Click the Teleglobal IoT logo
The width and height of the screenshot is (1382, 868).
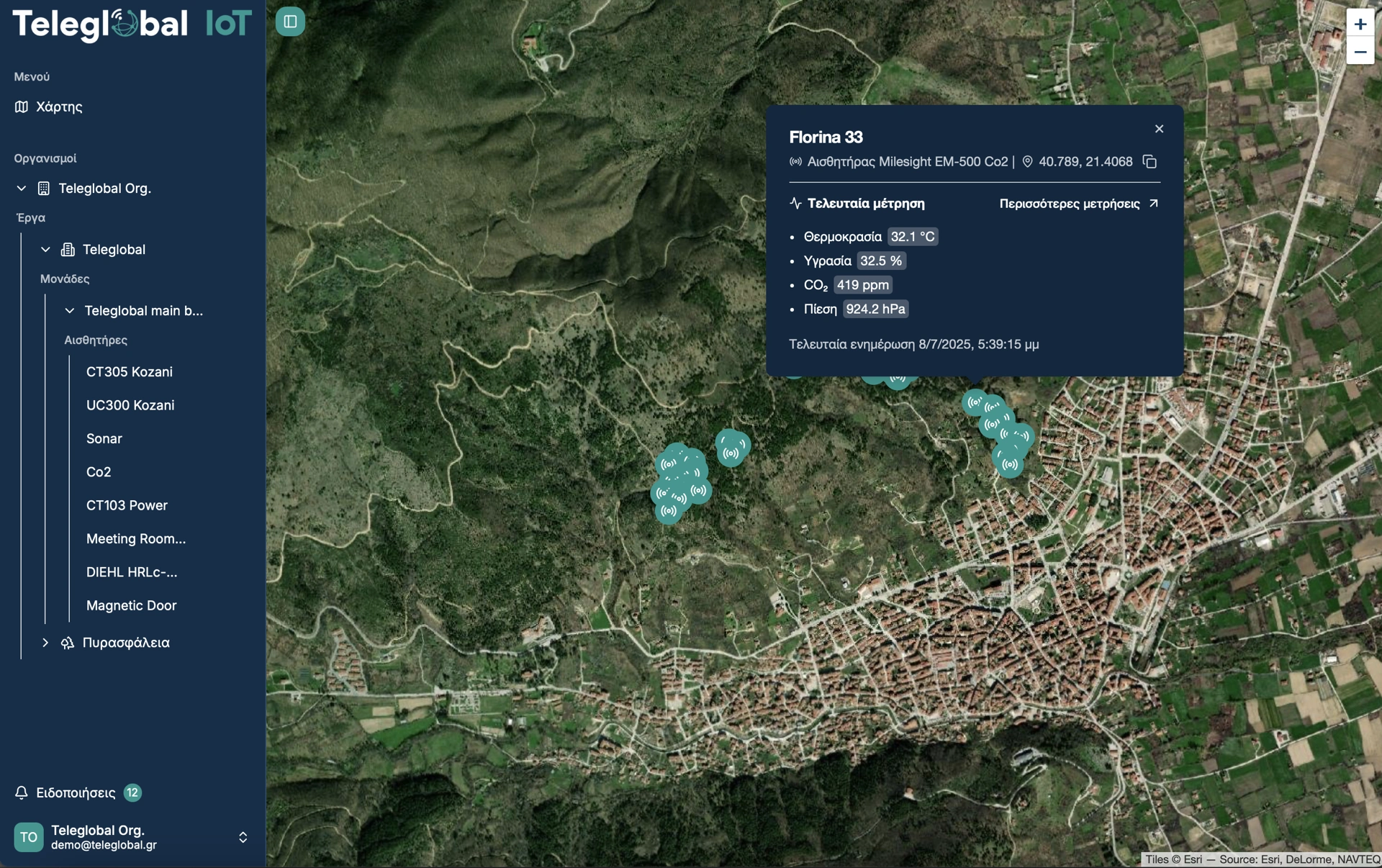click(132, 24)
